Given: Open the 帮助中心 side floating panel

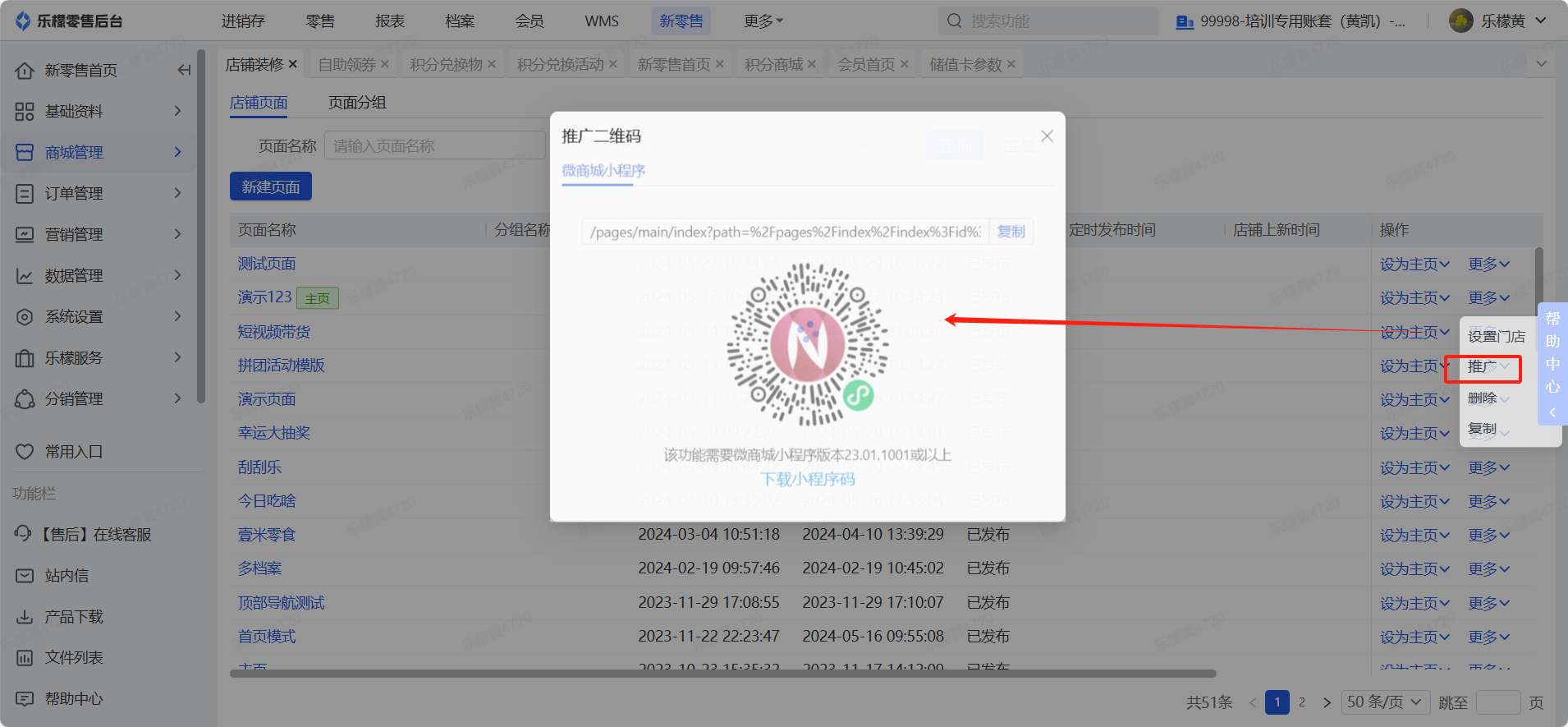Looking at the screenshot, I should coord(1552,362).
